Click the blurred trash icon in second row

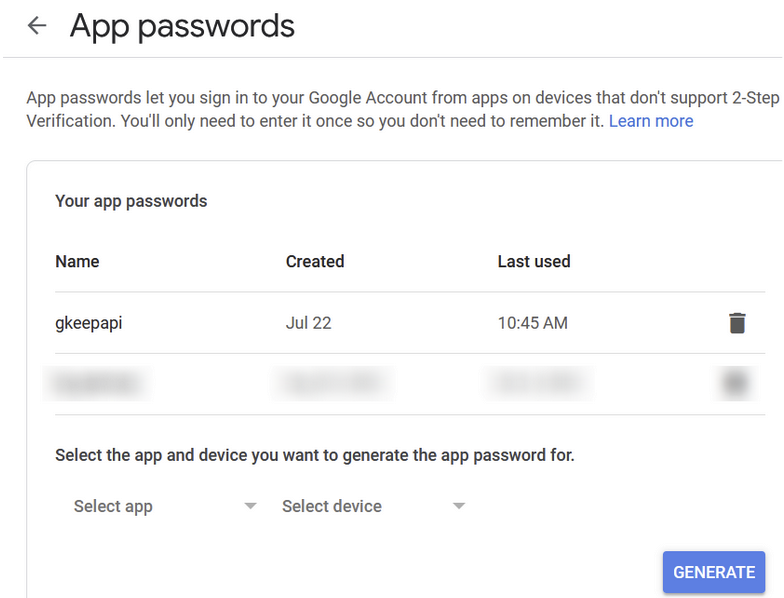[x=736, y=384]
